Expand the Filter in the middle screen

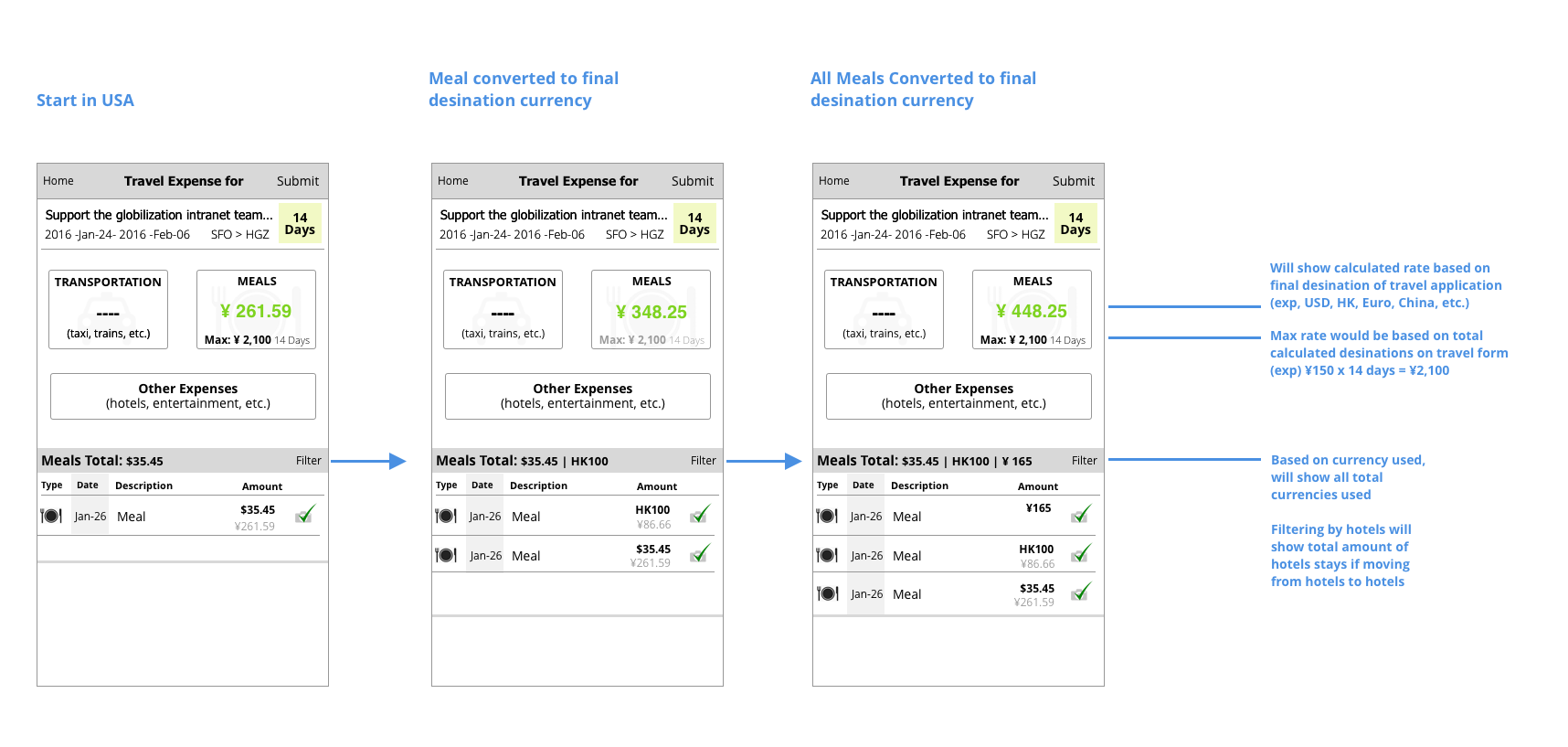click(703, 461)
